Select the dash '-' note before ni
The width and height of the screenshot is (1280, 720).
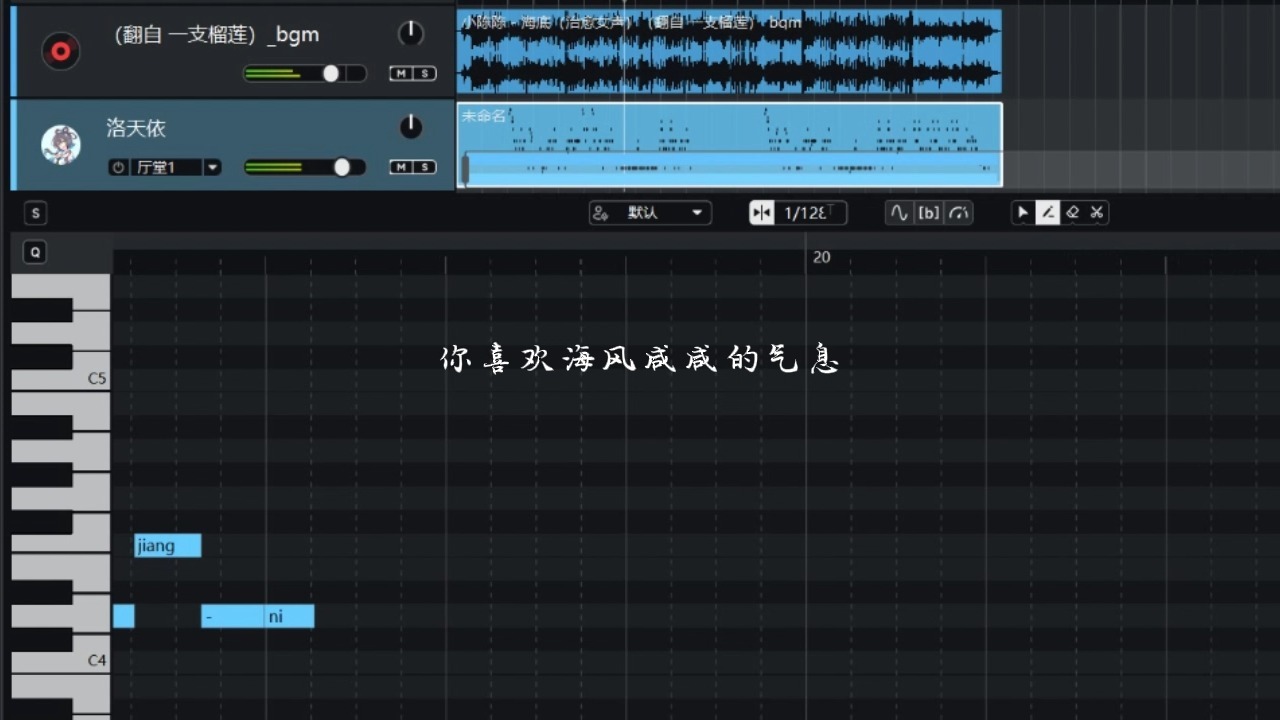[233, 616]
